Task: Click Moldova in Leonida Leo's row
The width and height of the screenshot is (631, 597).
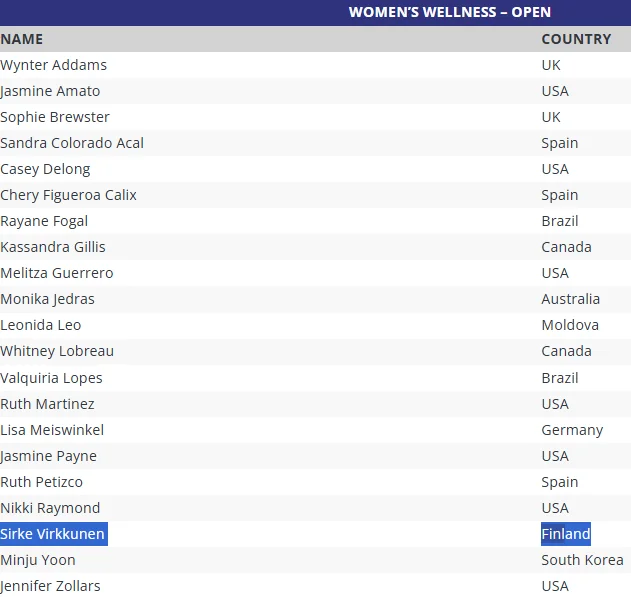Action: (x=570, y=325)
